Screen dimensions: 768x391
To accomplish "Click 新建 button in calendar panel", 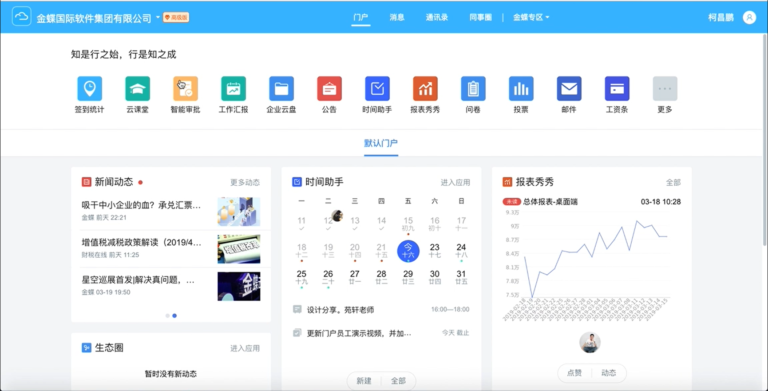I will [364, 381].
